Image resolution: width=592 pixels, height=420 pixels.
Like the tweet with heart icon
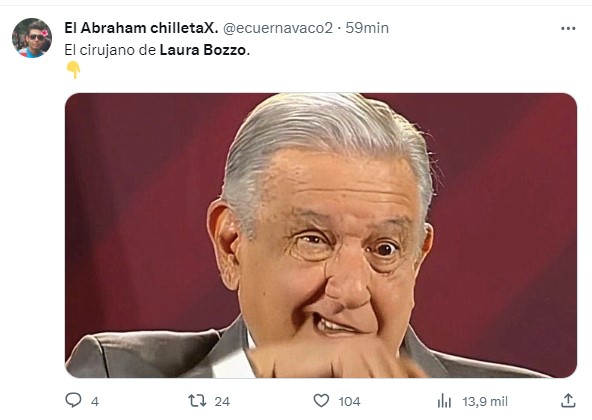[x=321, y=400]
